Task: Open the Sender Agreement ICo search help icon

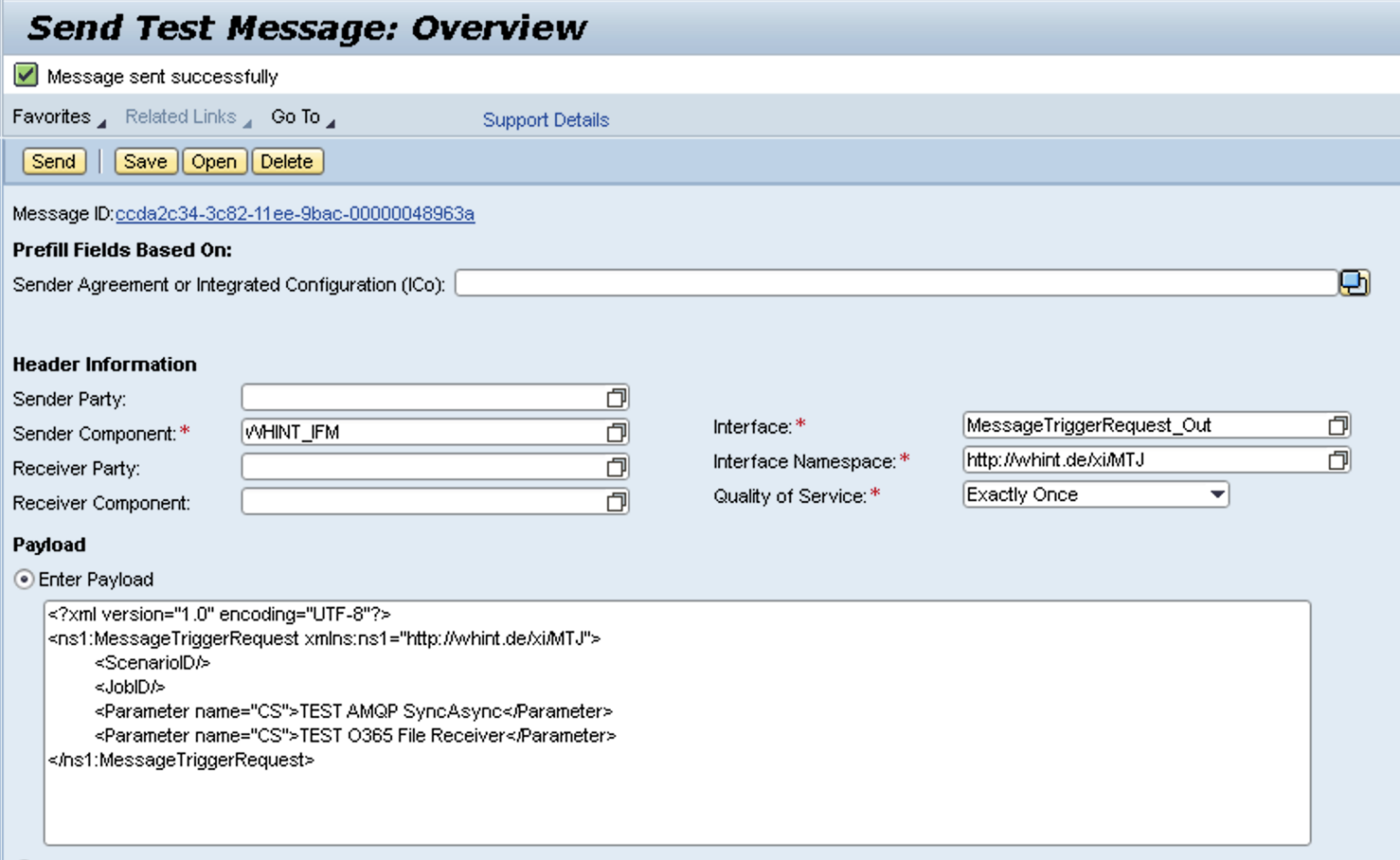Action: 1355,283
